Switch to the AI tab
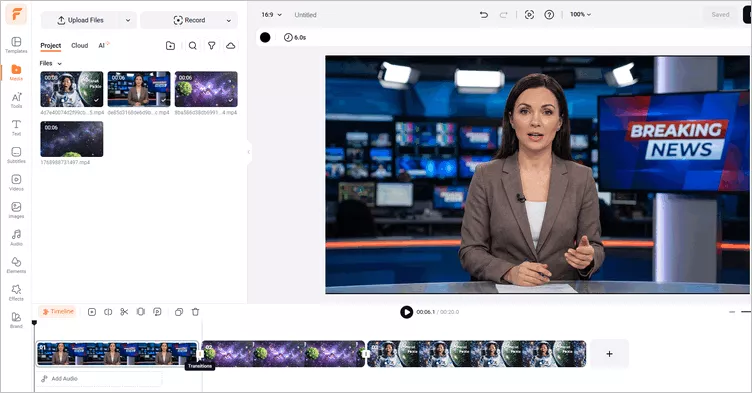Screen dimensions: 752x393 coord(103,46)
